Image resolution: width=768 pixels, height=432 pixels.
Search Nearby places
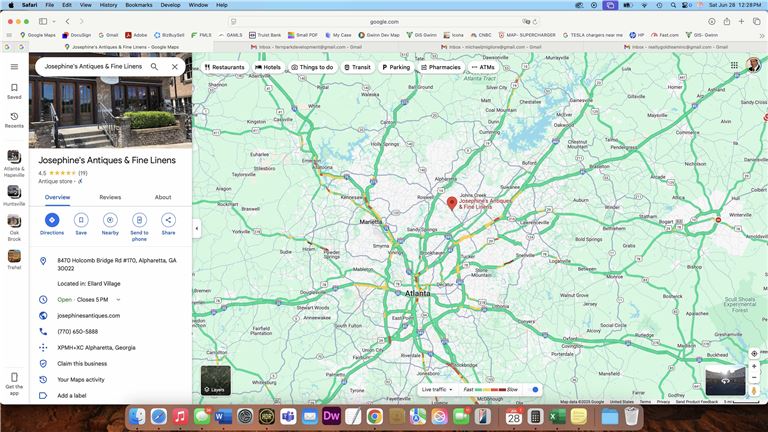(110, 224)
